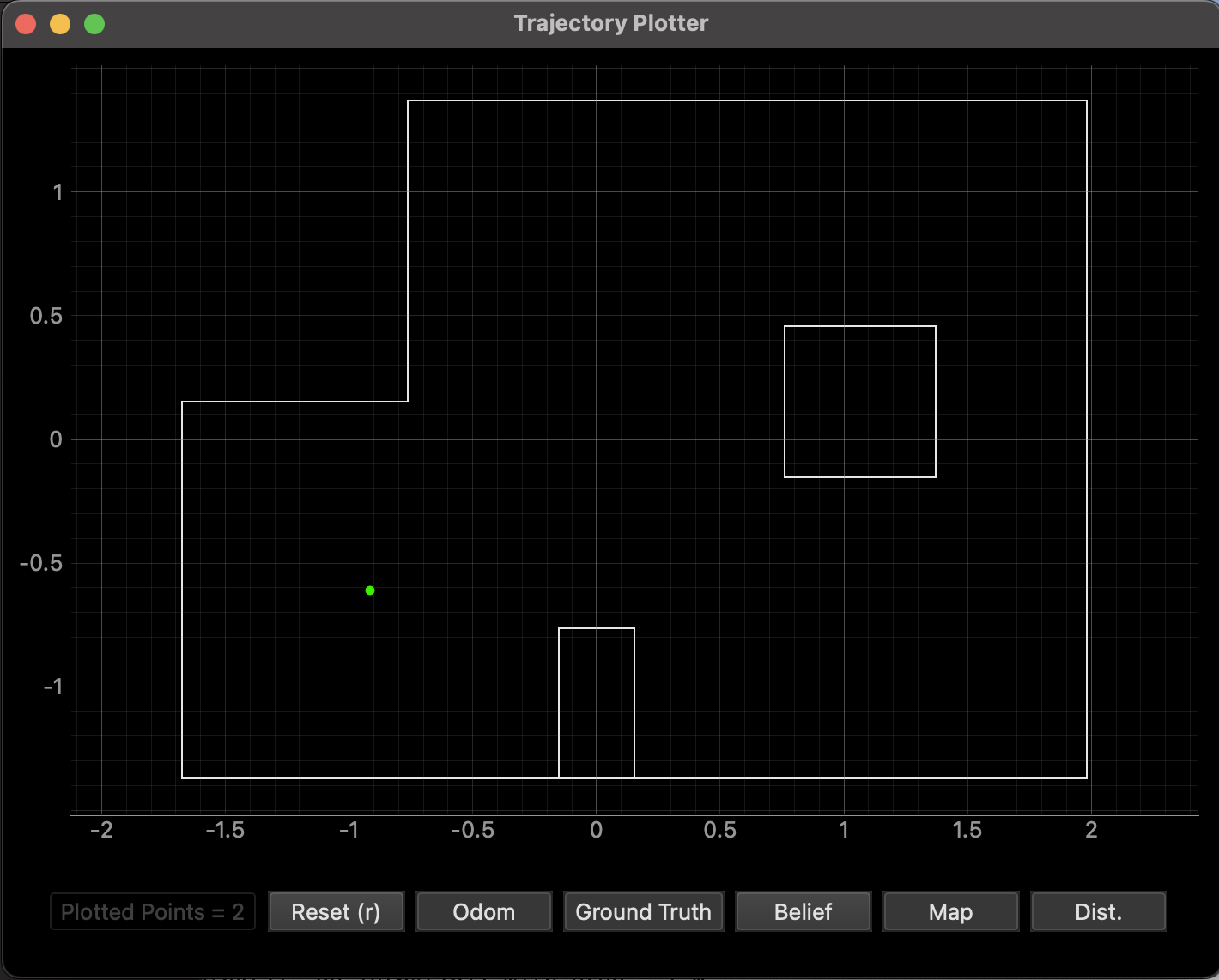This screenshot has height=980, width=1219.
Task: Click inside the upper-right square obstacle
Action: click(860, 402)
